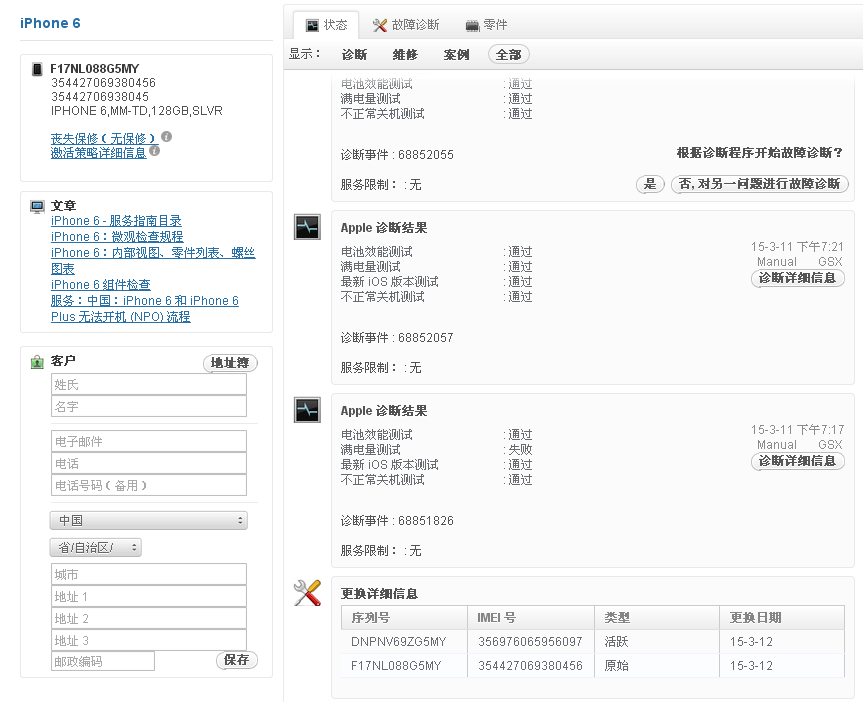Click the diagnostic pulse icon for event 68852057
863x702 pixels.
pyautogui.click(x=307, y=227)
